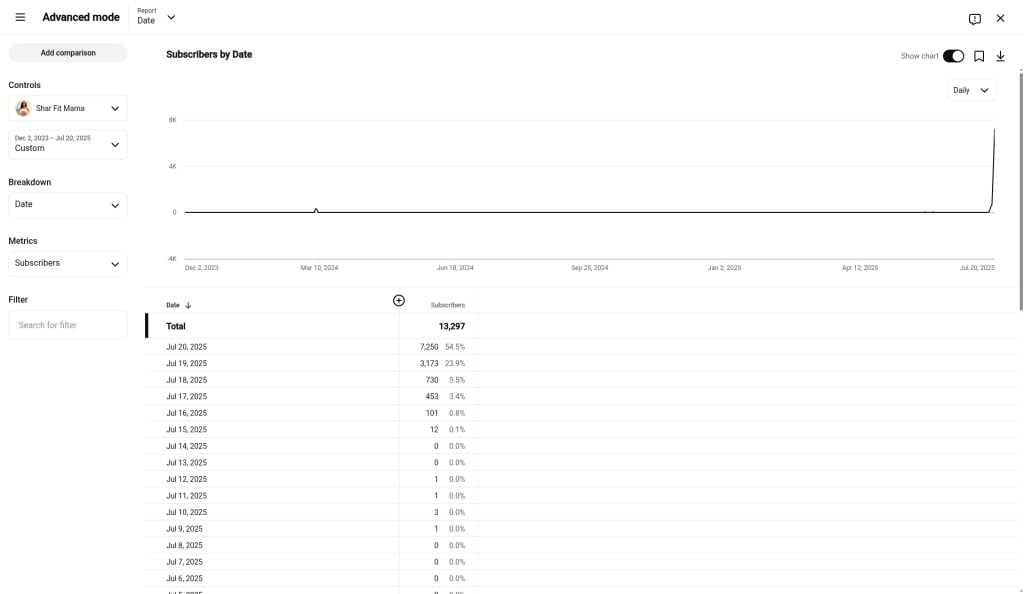Open the hamburger navigation menu
Screen dimensions: 1024x594
click(x=20, y=18)
